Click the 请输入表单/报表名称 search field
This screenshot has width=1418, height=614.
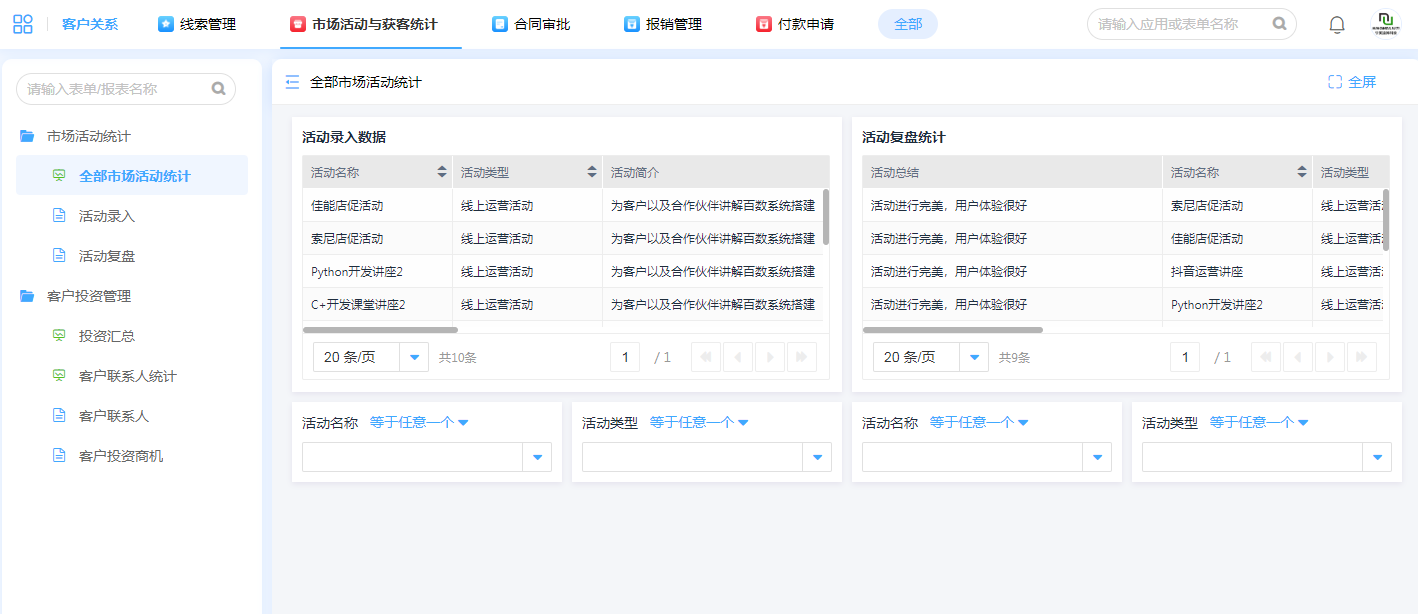pos(115,89)
